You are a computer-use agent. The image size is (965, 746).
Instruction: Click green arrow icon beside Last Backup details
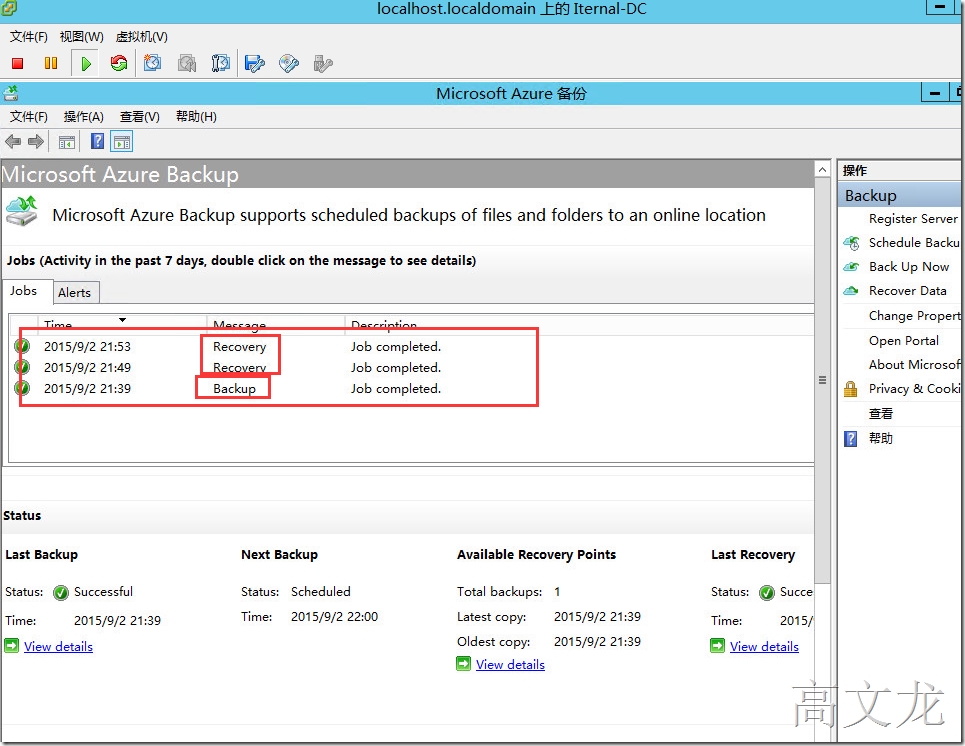tap(12, 646)
